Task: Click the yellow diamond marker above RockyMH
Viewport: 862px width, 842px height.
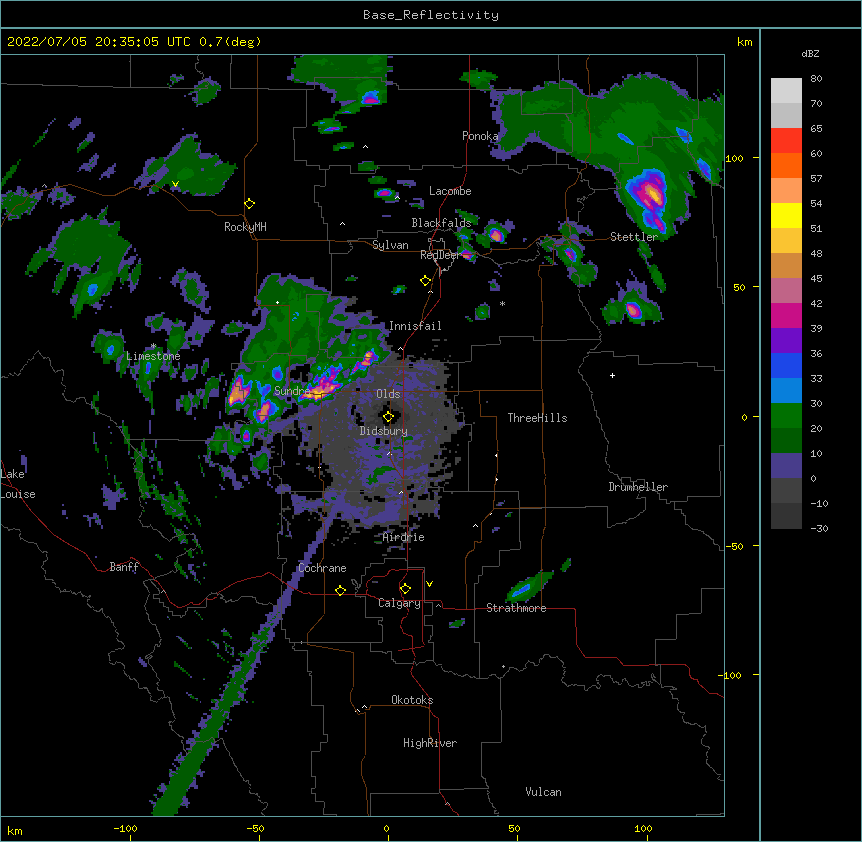Action: click(x=249, y=203)
